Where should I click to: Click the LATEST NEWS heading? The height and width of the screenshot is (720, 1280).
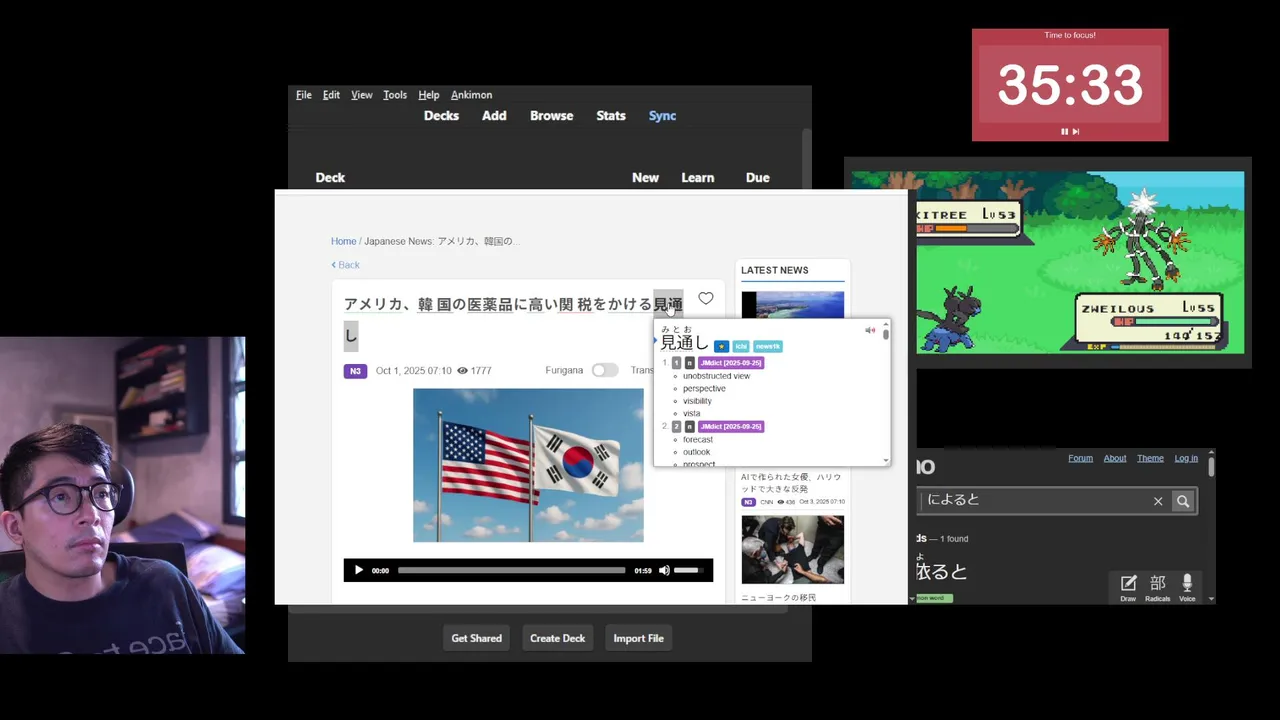tap(775, 270)
